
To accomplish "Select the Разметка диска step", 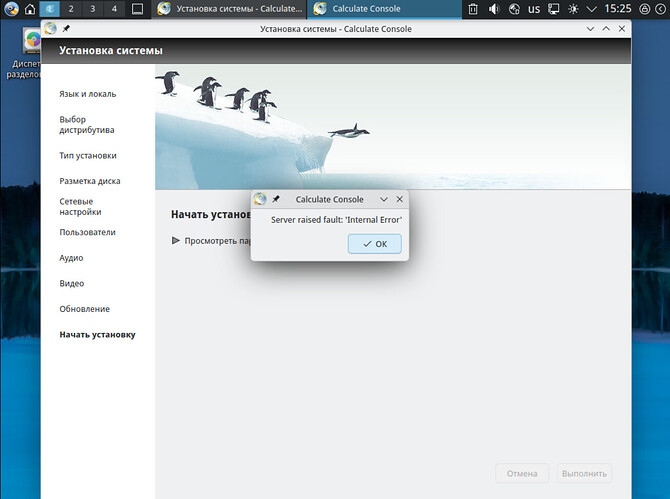I will click(x=90, y=181).
